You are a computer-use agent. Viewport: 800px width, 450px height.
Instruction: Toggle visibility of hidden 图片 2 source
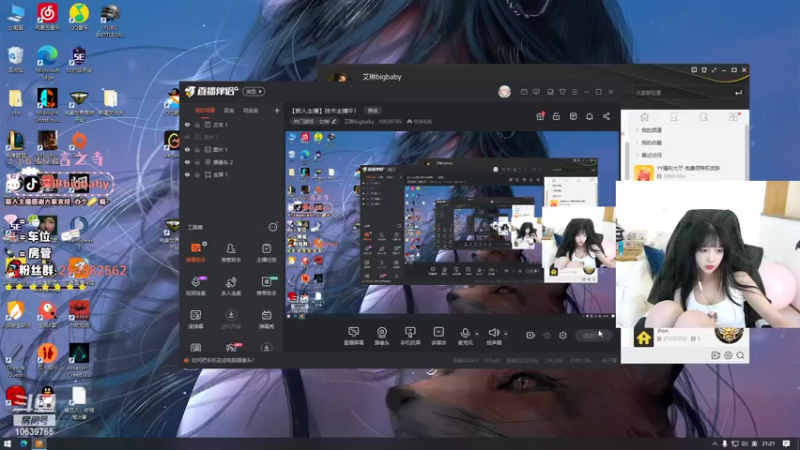click(187, 137)
